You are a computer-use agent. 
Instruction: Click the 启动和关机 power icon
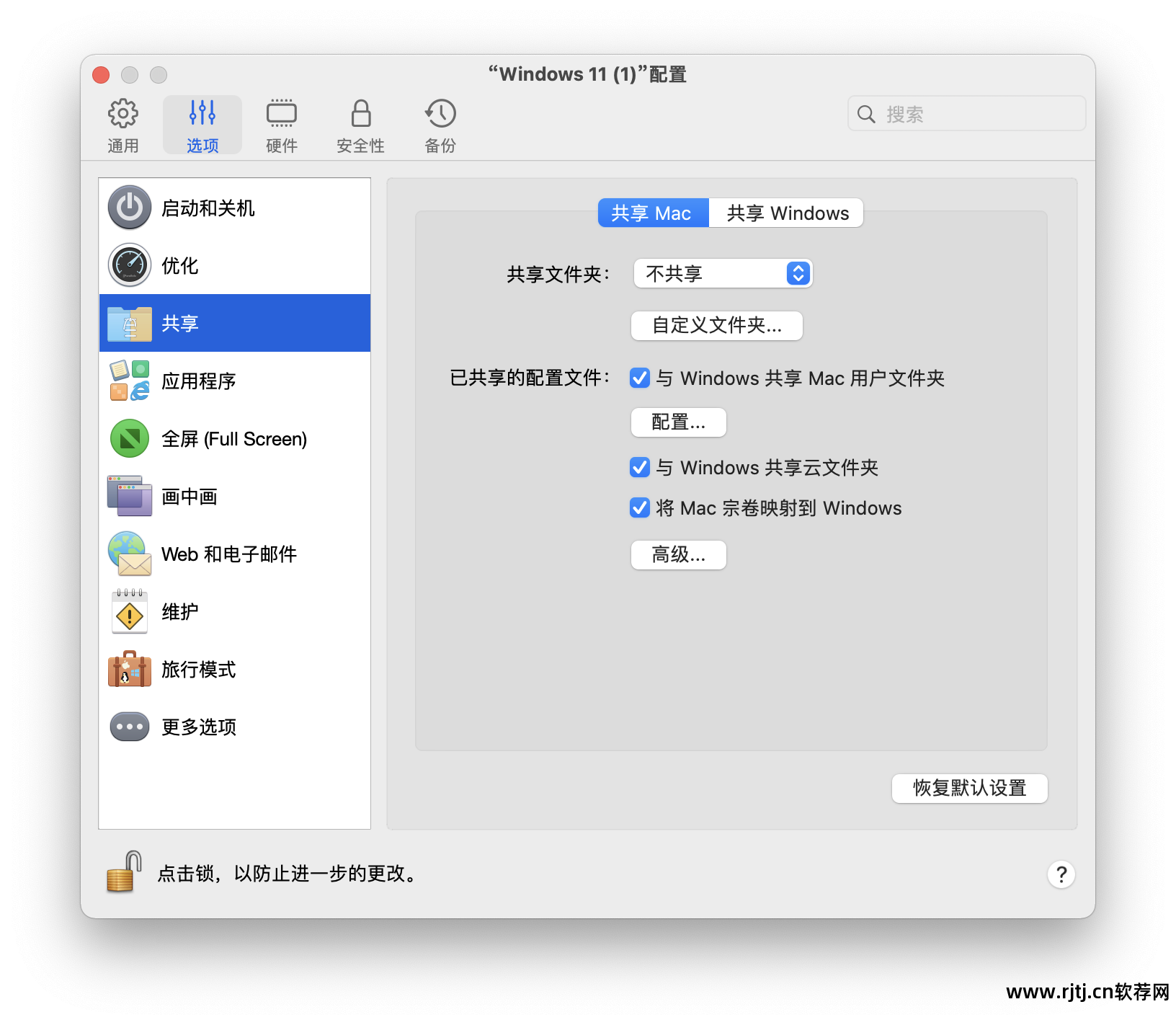point(130,208)
